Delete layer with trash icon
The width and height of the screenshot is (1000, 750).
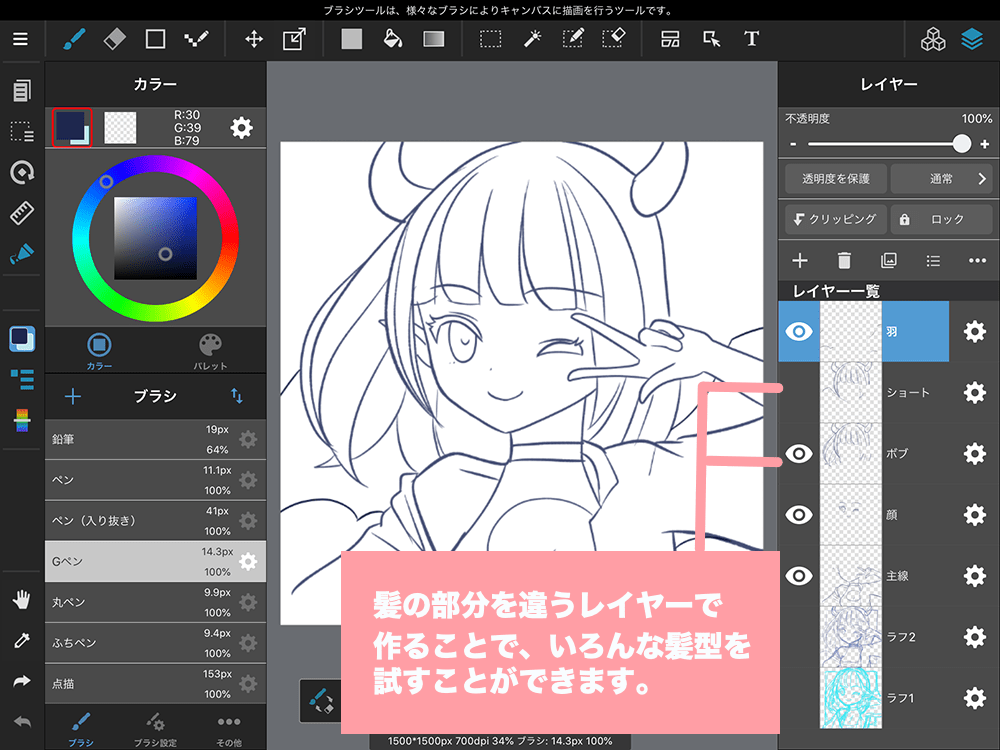(x=844, y=260)
